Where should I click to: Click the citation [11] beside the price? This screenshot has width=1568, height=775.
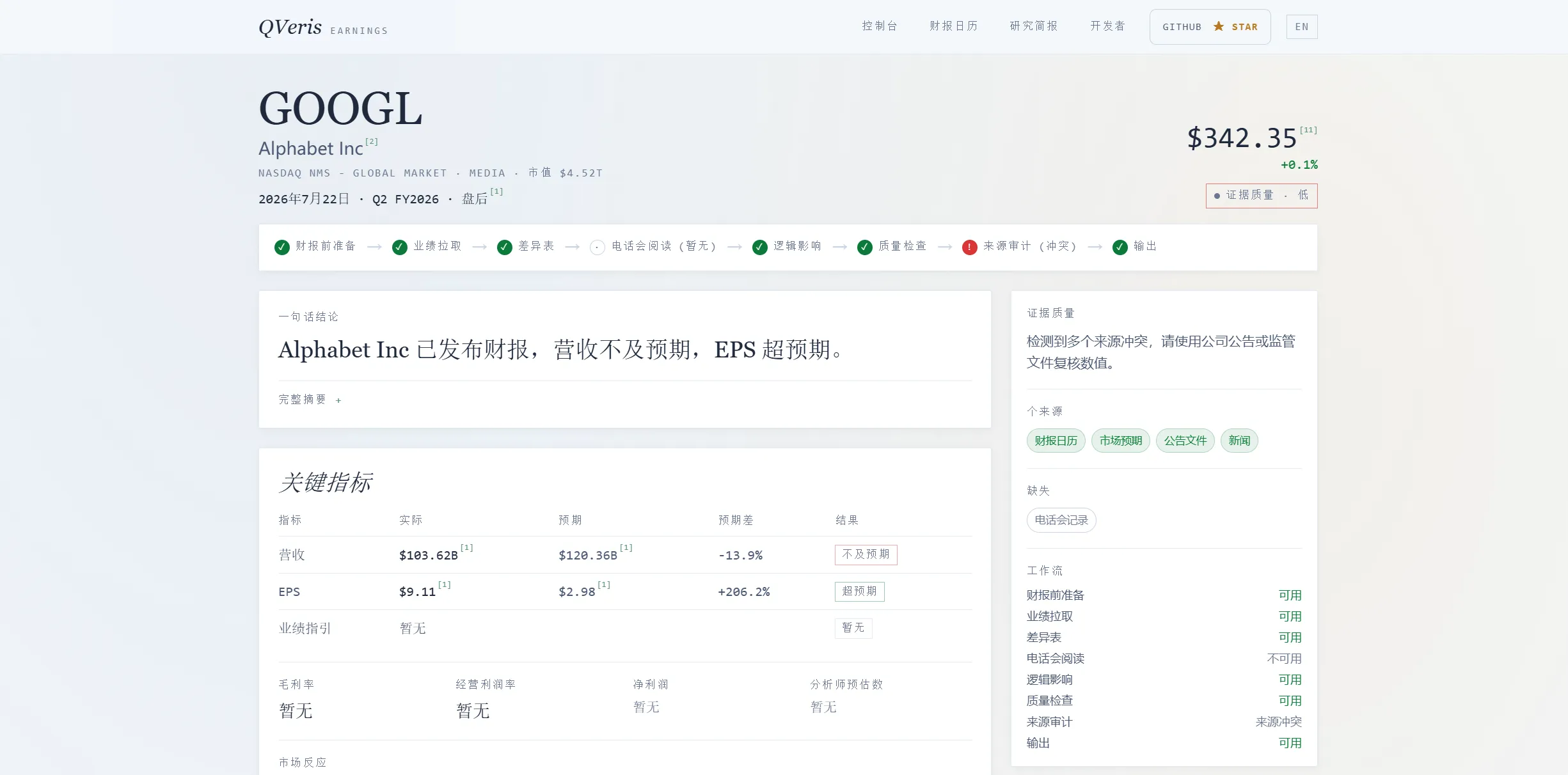pos(1308,130)
